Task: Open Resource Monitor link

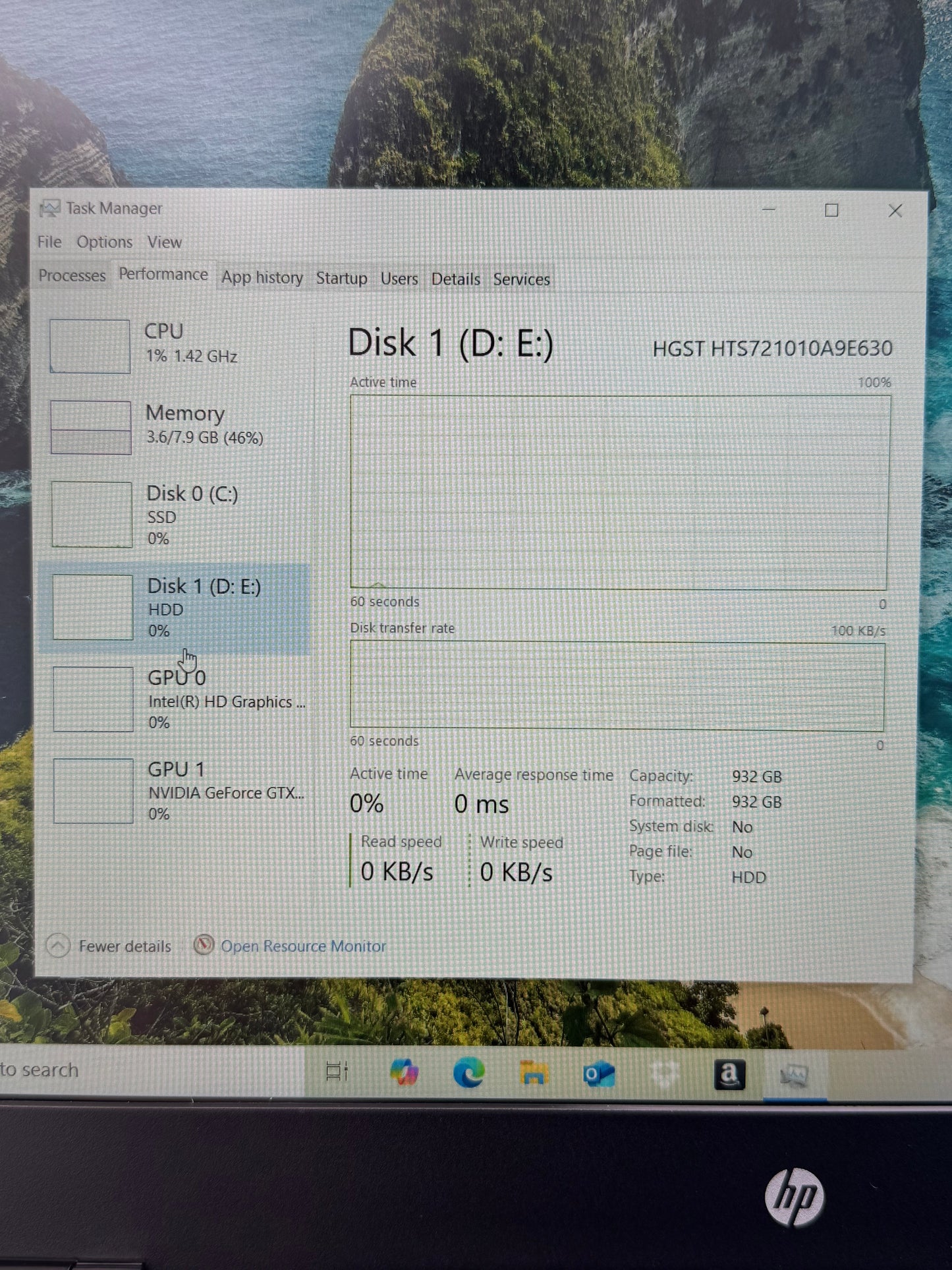Action: [303, 946]
